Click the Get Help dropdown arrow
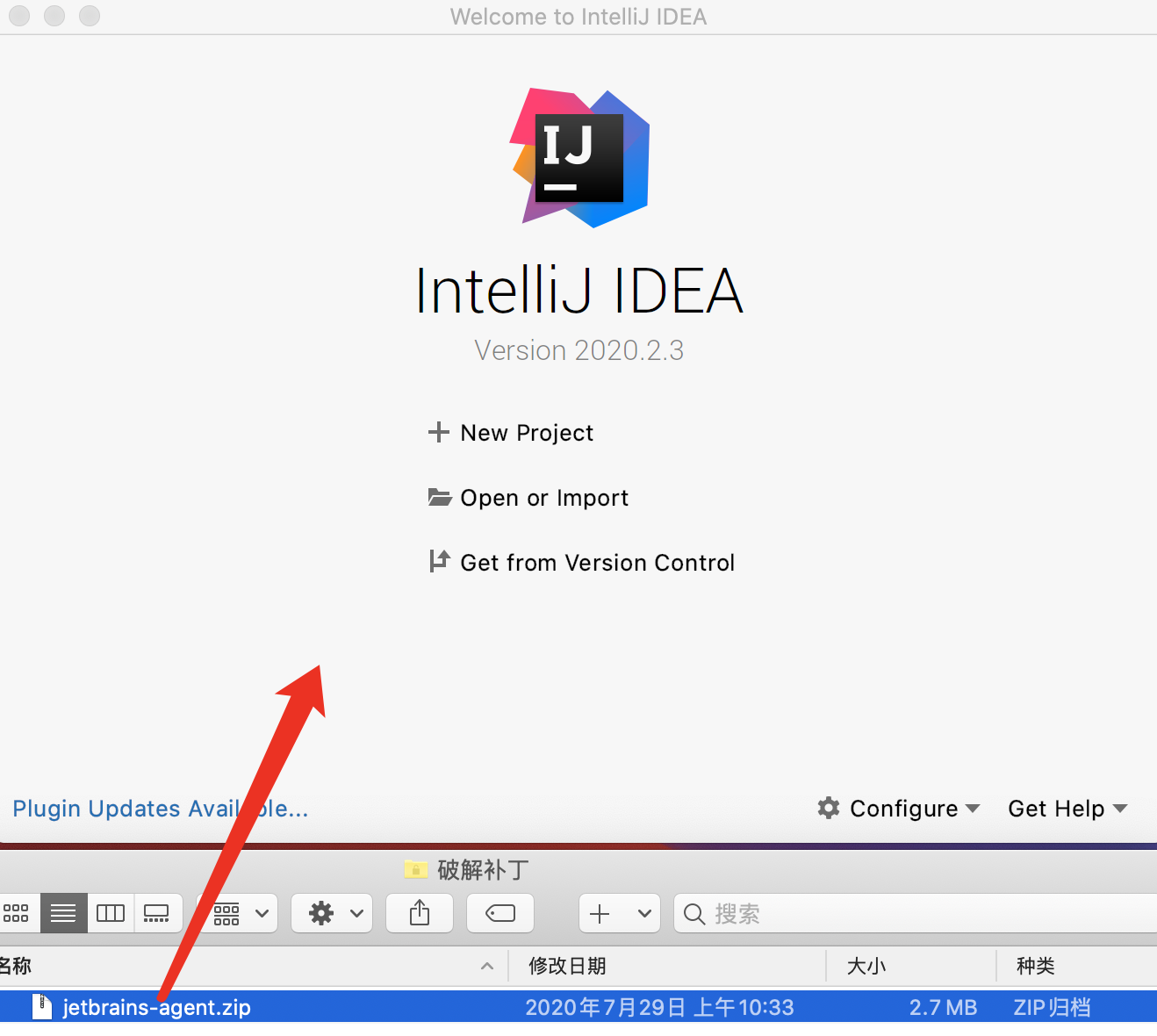The width and height of the screenshot is (1157, 1036). tap(1120, 808)
